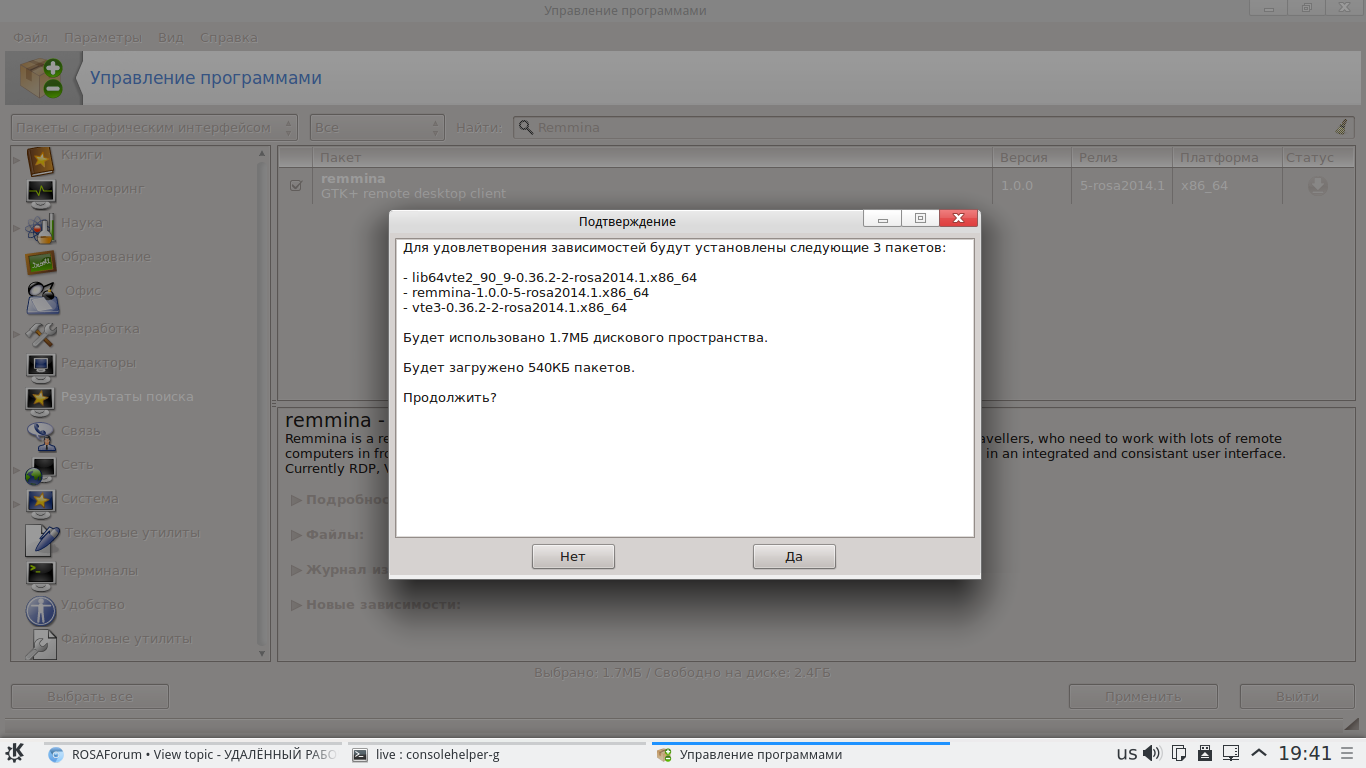The width and height of the screenshot is (1366, 768).
Task: Clear the search with the broom icon
Action: (x=1341, y=127)
